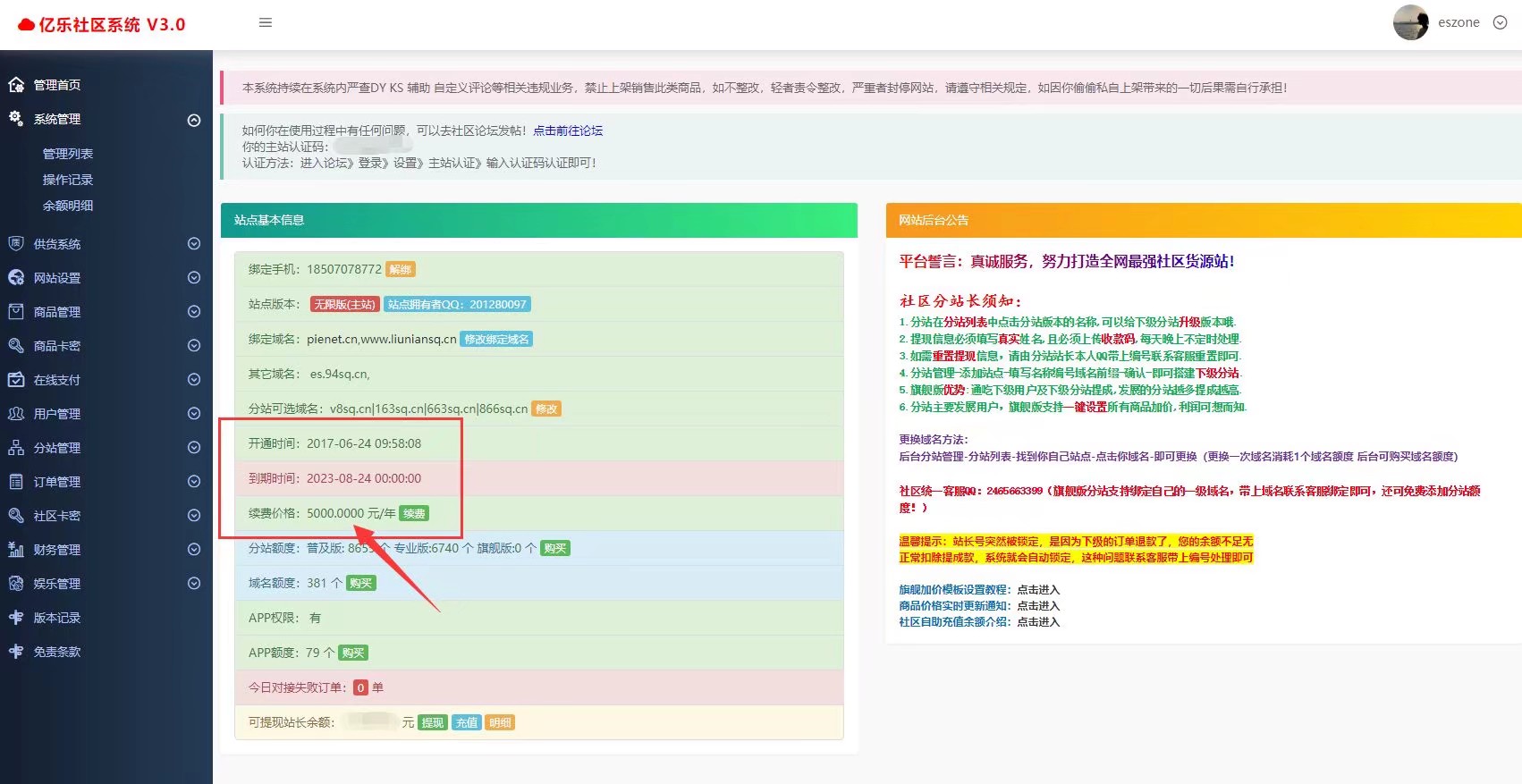Click the hamburger menu toggle icon
1522x784 pixels.
click(x=265, y=23)
